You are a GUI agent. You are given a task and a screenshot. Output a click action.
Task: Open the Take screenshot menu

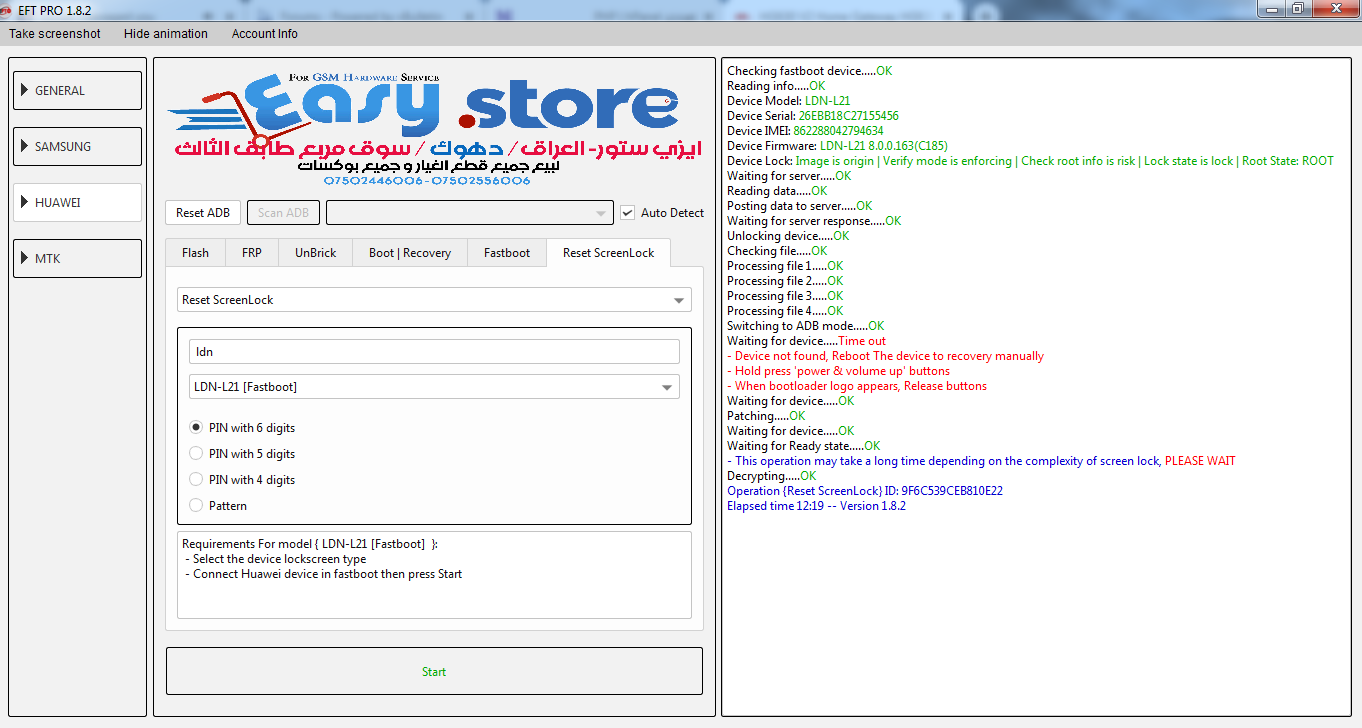tap(55, 34)
